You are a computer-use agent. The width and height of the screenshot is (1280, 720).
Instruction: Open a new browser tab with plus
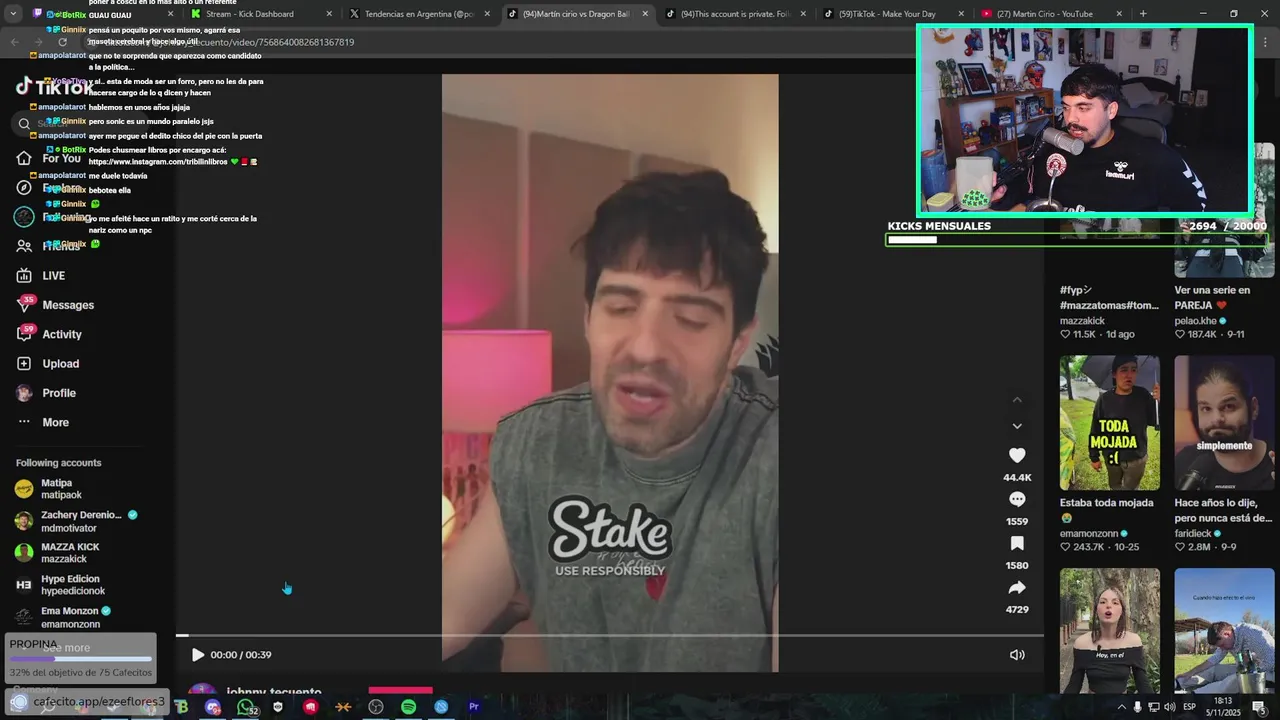[1143, 14]
